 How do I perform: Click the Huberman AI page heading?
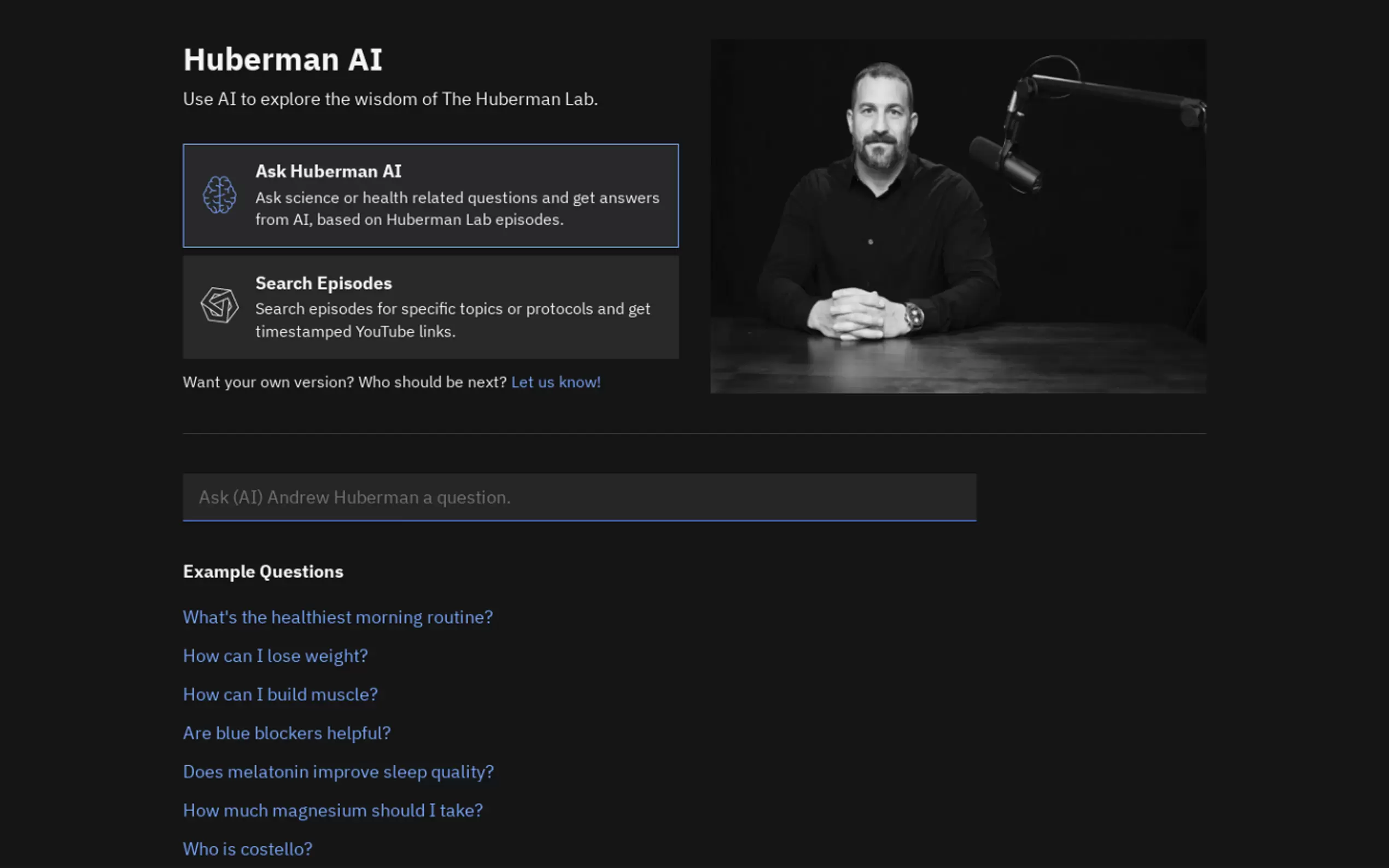[x=283, y=60]
